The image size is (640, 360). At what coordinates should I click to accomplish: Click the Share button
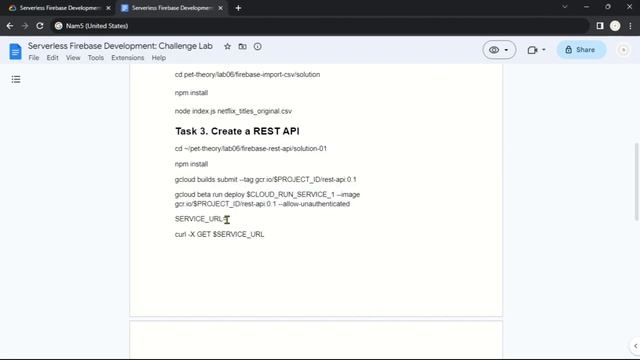[581, 50]
